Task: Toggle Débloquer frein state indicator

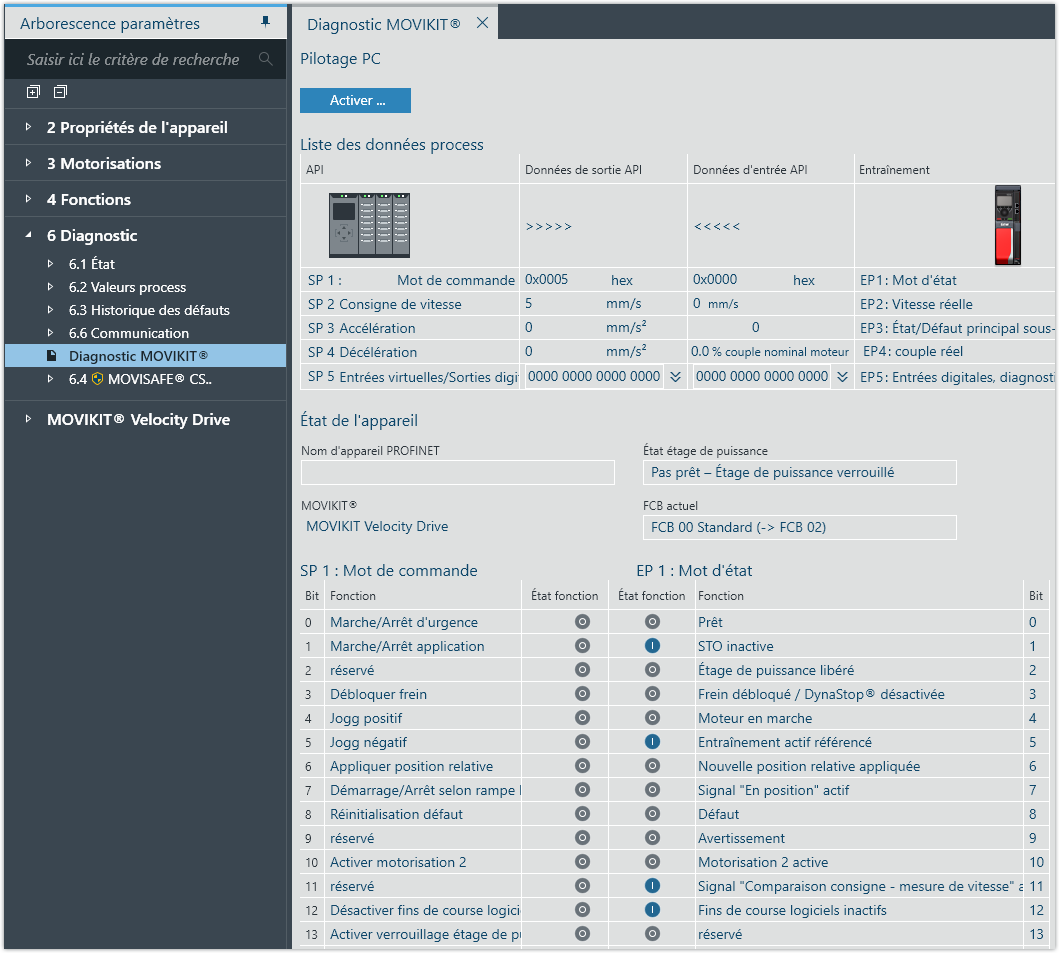Action: pos(583,694)
